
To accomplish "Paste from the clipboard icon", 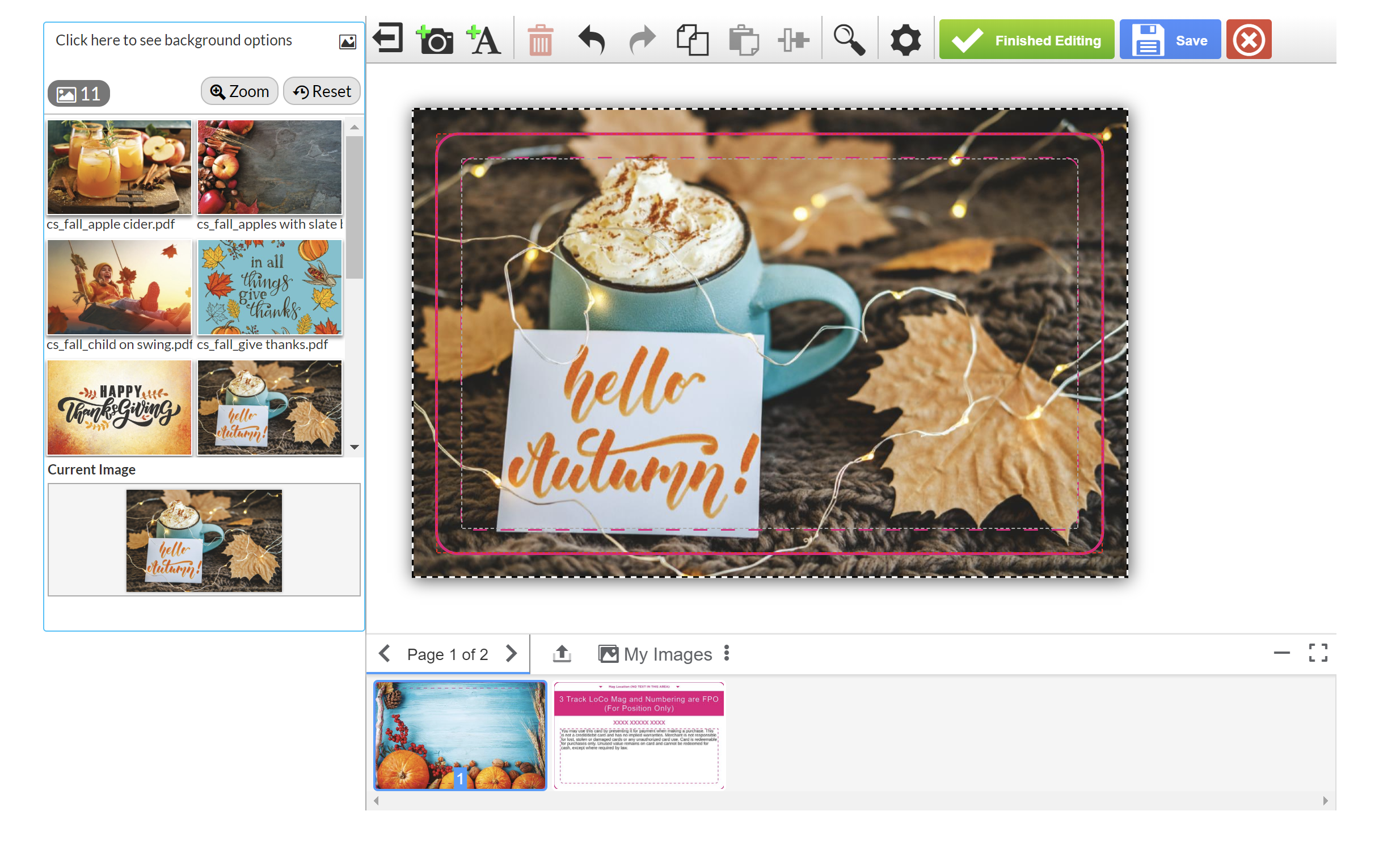I will click(x=744, y=40).
